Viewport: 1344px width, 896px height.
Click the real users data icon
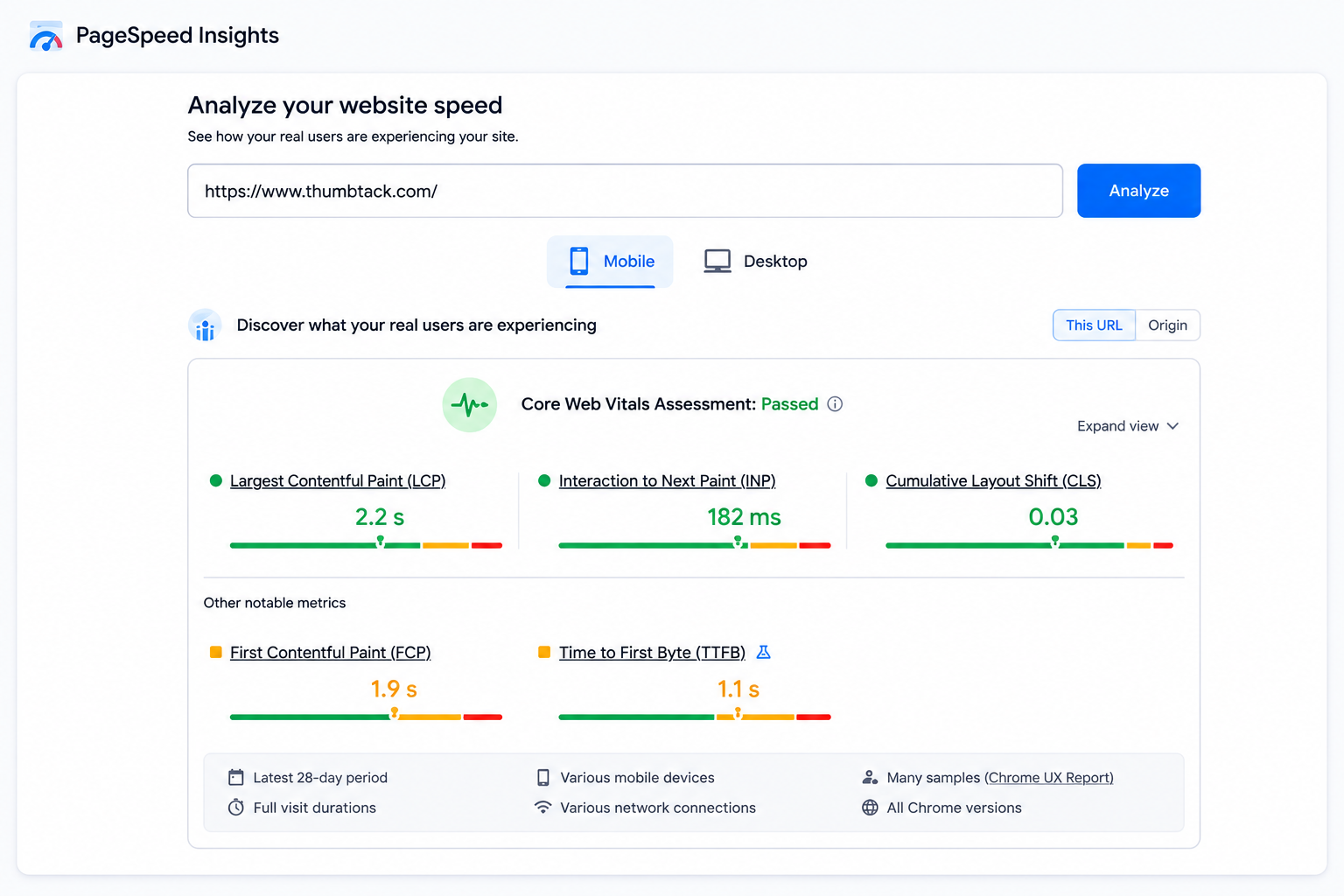(x=206, y=325)
